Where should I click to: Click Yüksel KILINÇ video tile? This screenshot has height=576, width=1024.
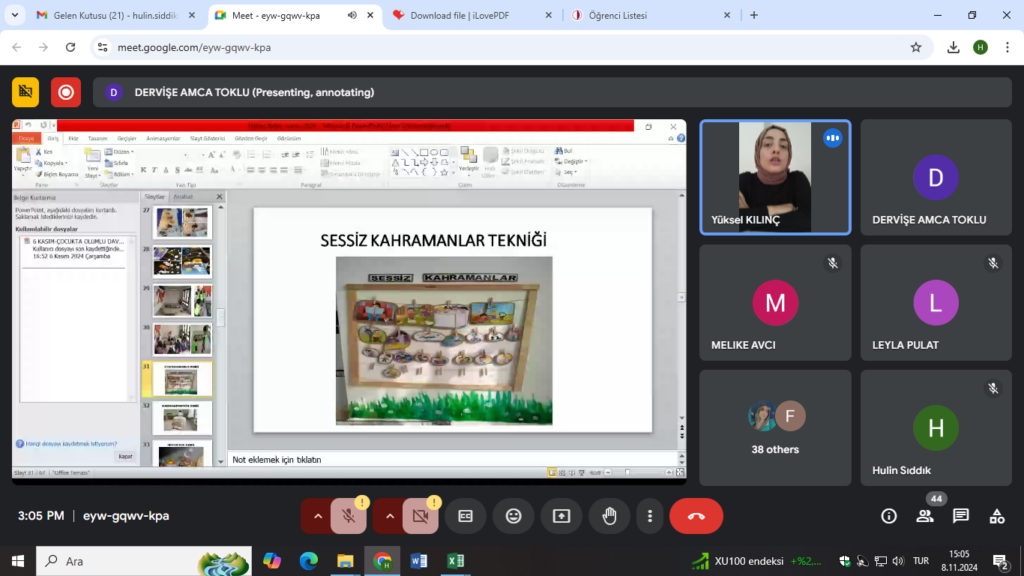coord(775,178)
